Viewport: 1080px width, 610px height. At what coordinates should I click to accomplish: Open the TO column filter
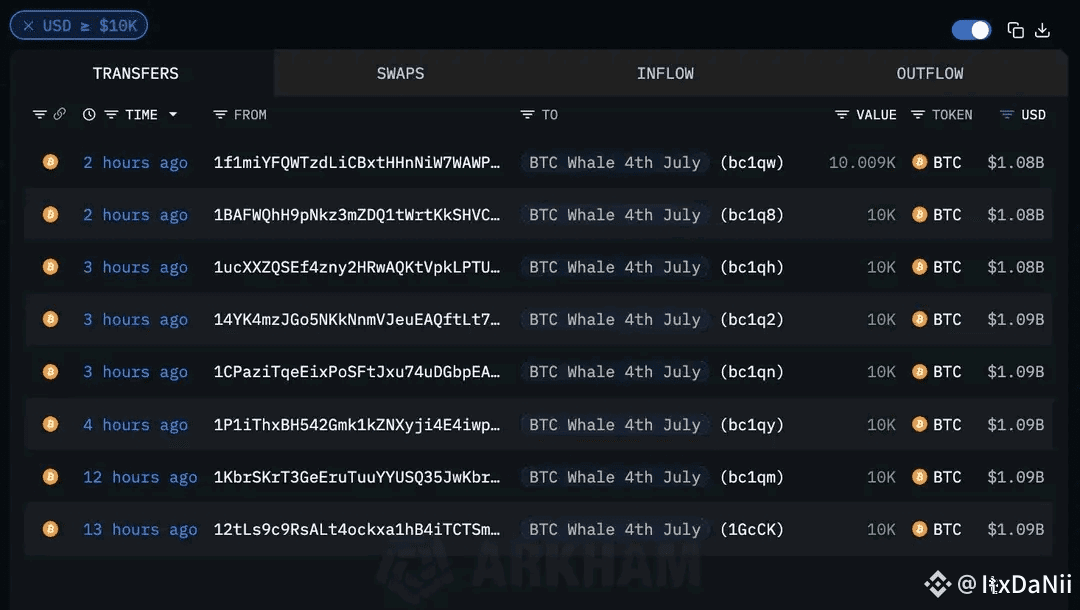[528, 115]
